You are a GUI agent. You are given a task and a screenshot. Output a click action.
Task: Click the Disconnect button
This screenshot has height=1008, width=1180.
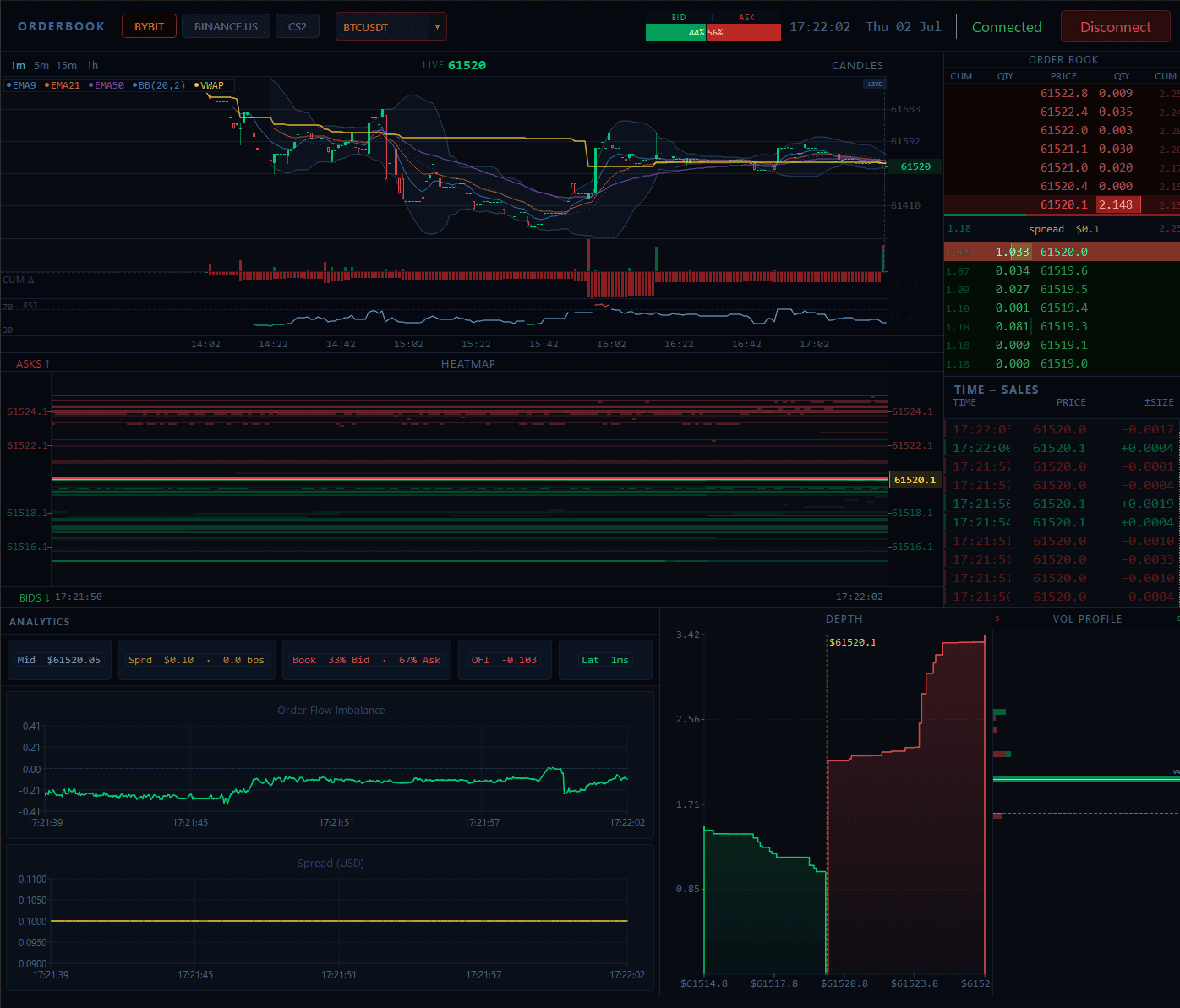1115,27
